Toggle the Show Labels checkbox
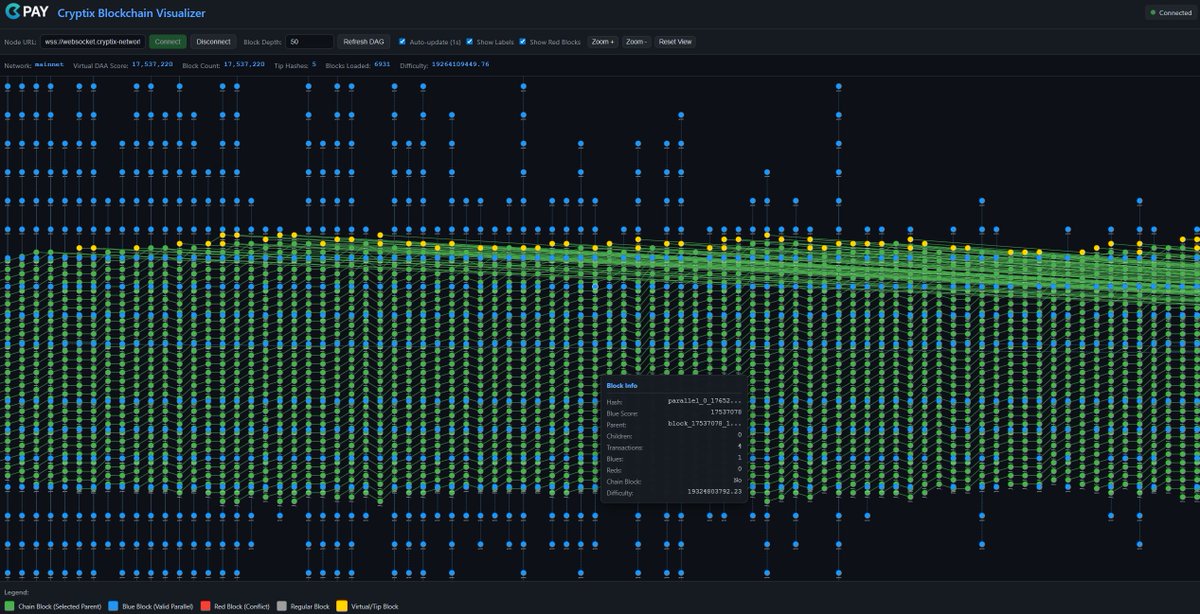The width and height of the screenshot is (1200, 614). [x=470, y=42]
